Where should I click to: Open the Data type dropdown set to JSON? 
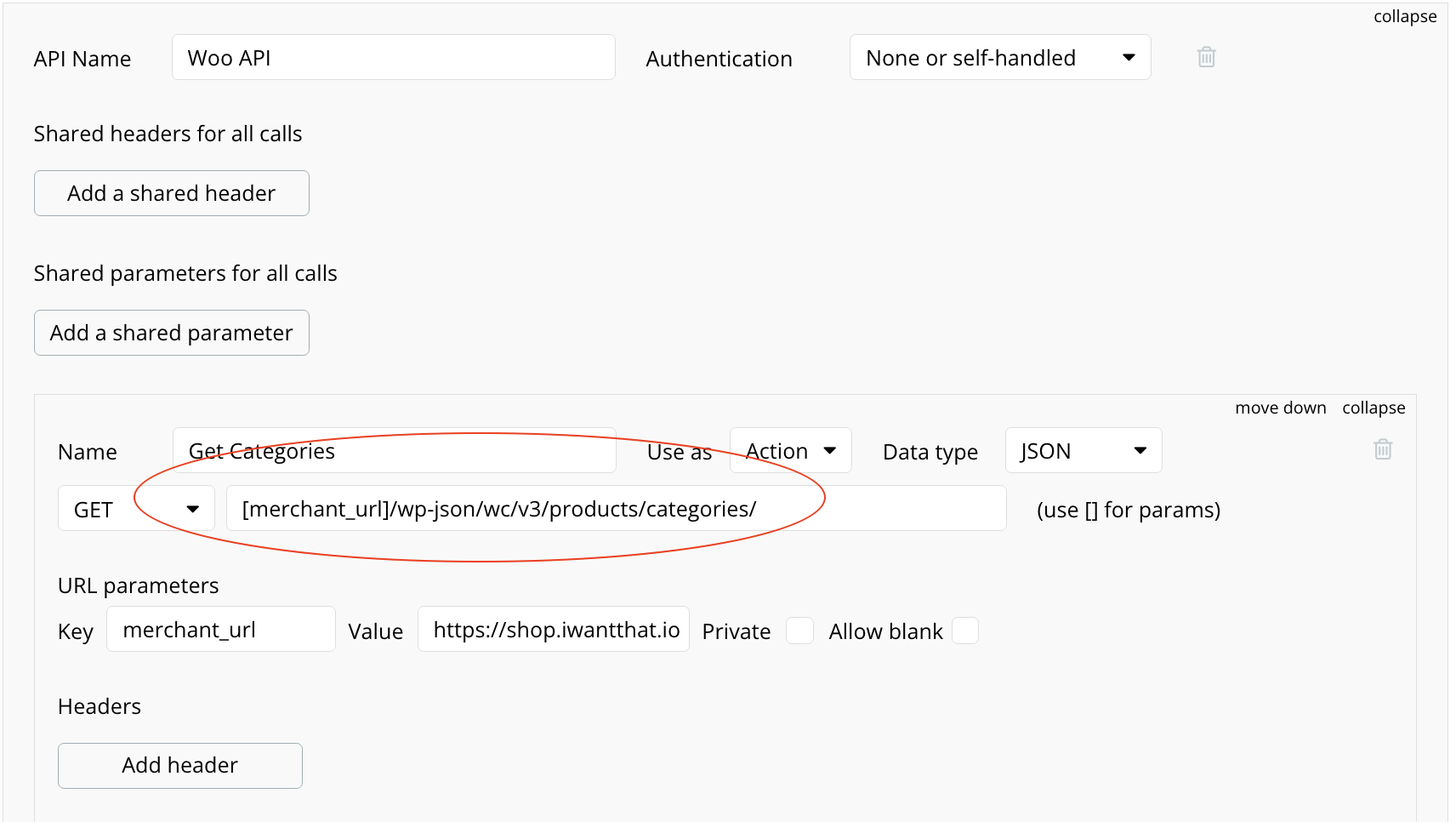click(x=1083, y=450)
